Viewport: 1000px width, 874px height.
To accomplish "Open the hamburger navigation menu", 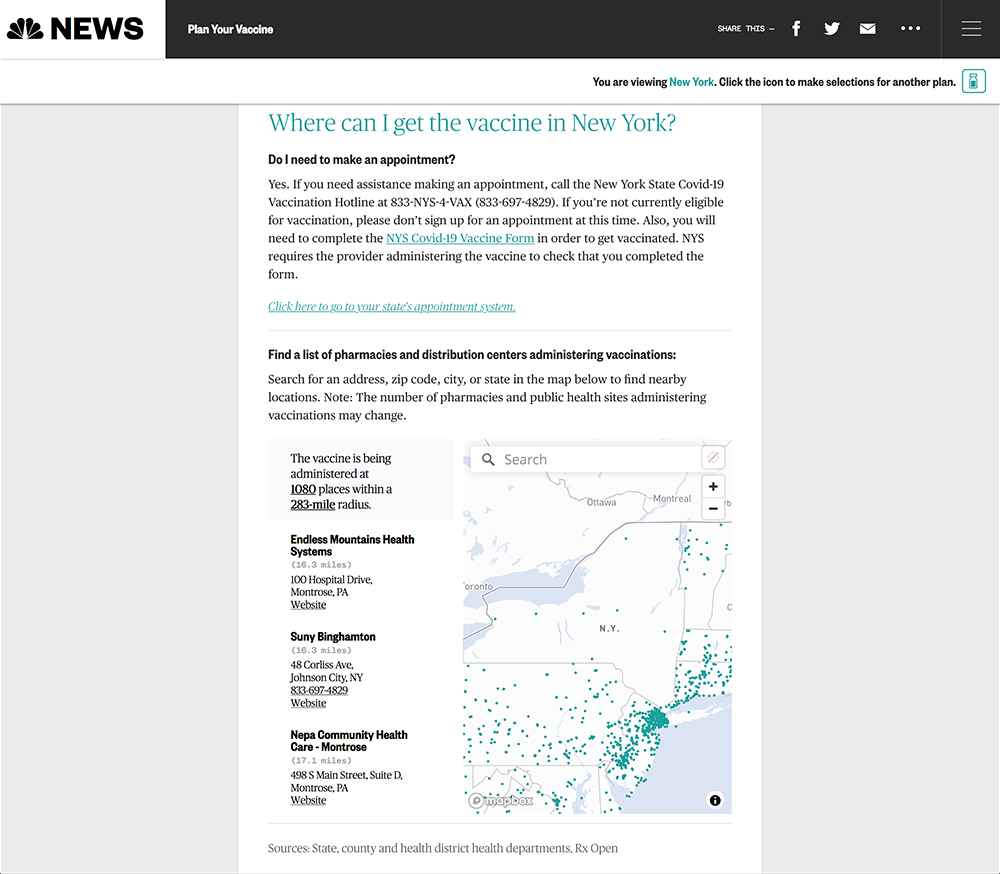I will pyautogui.click(x=971, y=29).
